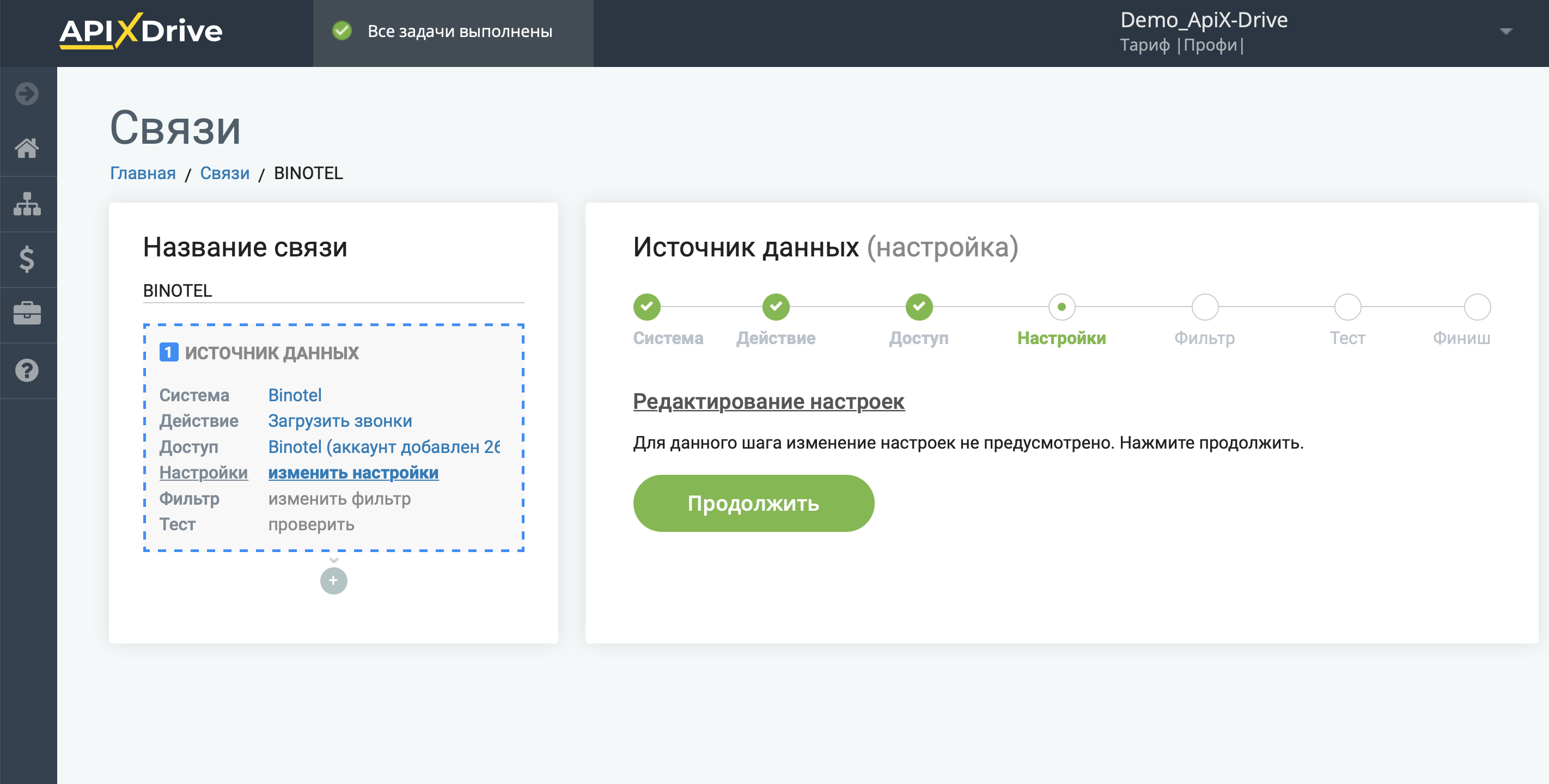Viewport: 1549px width, 784px height.
Task: Go to the Тест step circle
Action: [x=1347, y=307]
